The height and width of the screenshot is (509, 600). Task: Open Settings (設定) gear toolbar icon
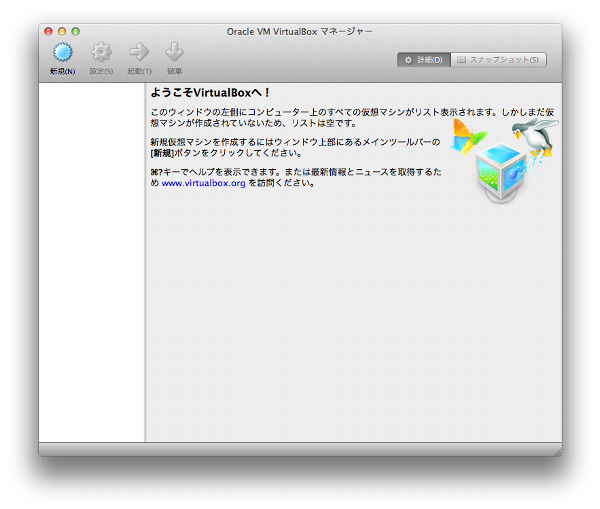(101, 52)
